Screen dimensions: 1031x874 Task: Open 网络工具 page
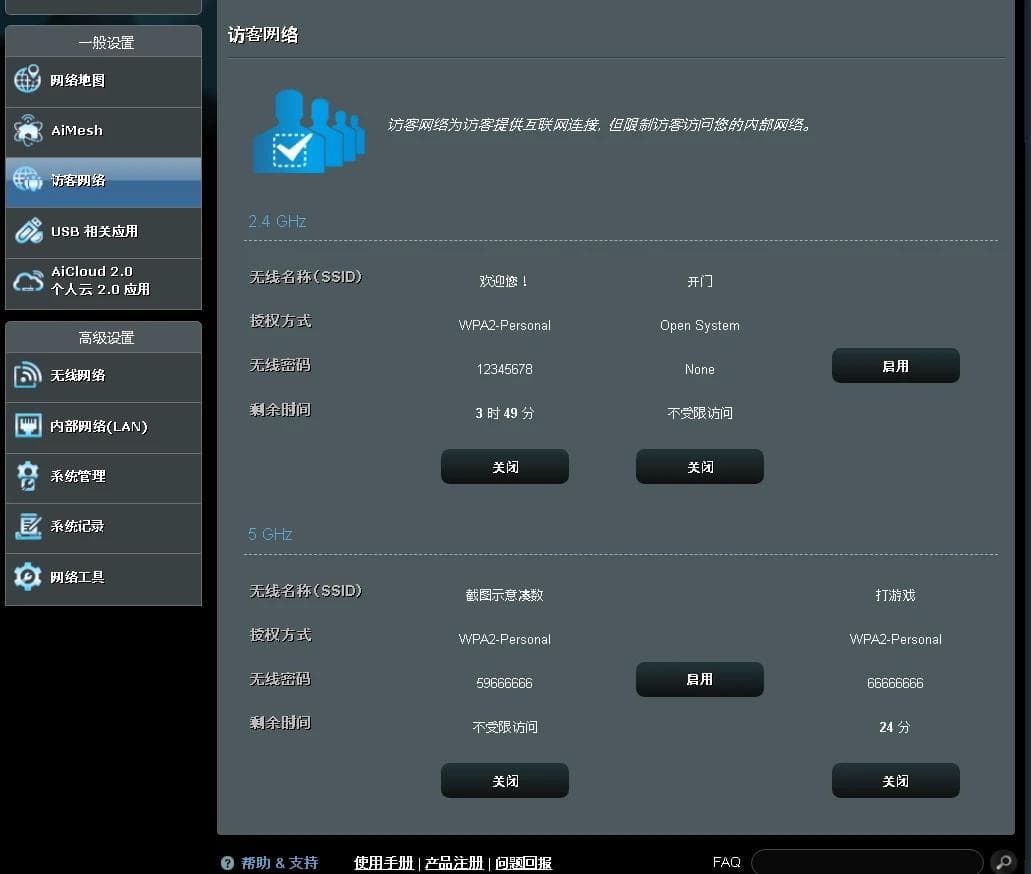[x=103, y=579]
